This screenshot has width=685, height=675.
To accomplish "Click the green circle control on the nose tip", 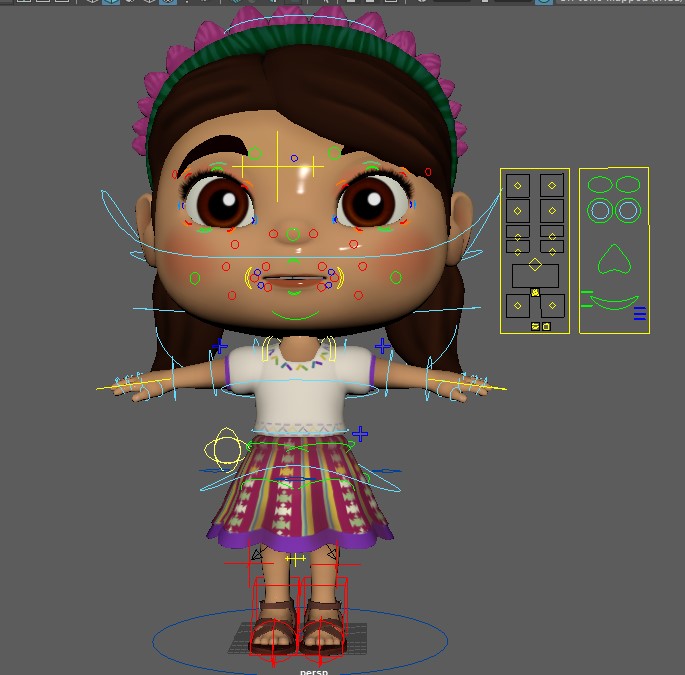I will click(x=293, y=235).
